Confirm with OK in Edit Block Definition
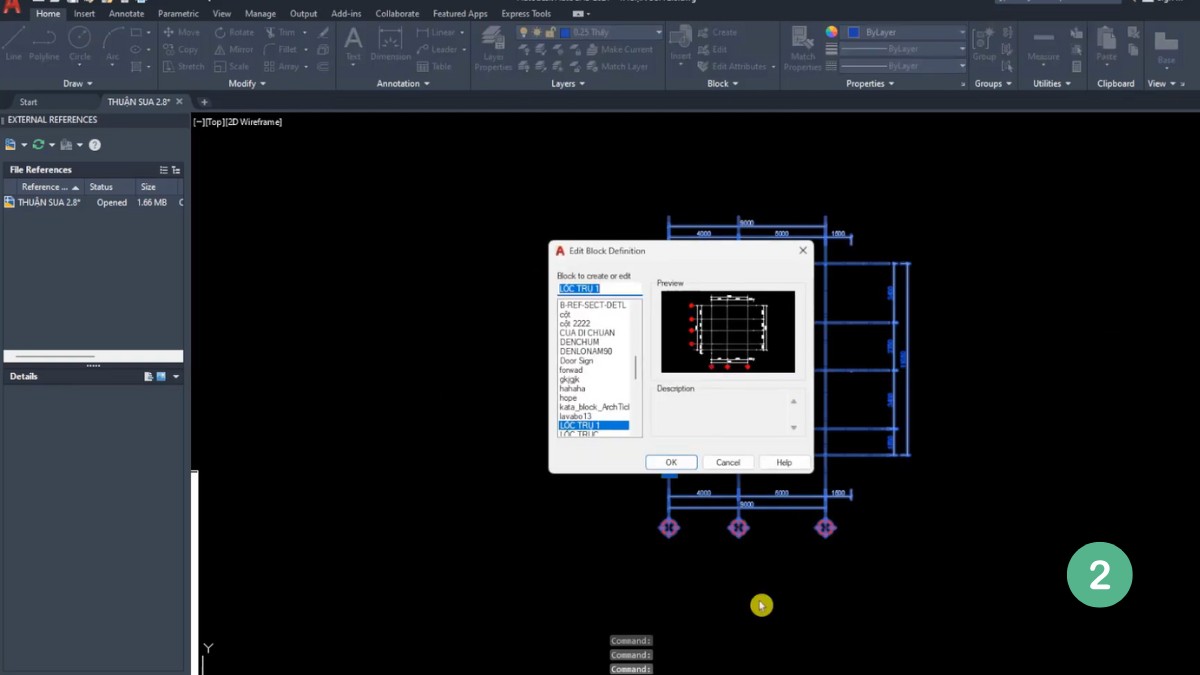The height and width of the screenshot is (675, 1200). (671, 462)
